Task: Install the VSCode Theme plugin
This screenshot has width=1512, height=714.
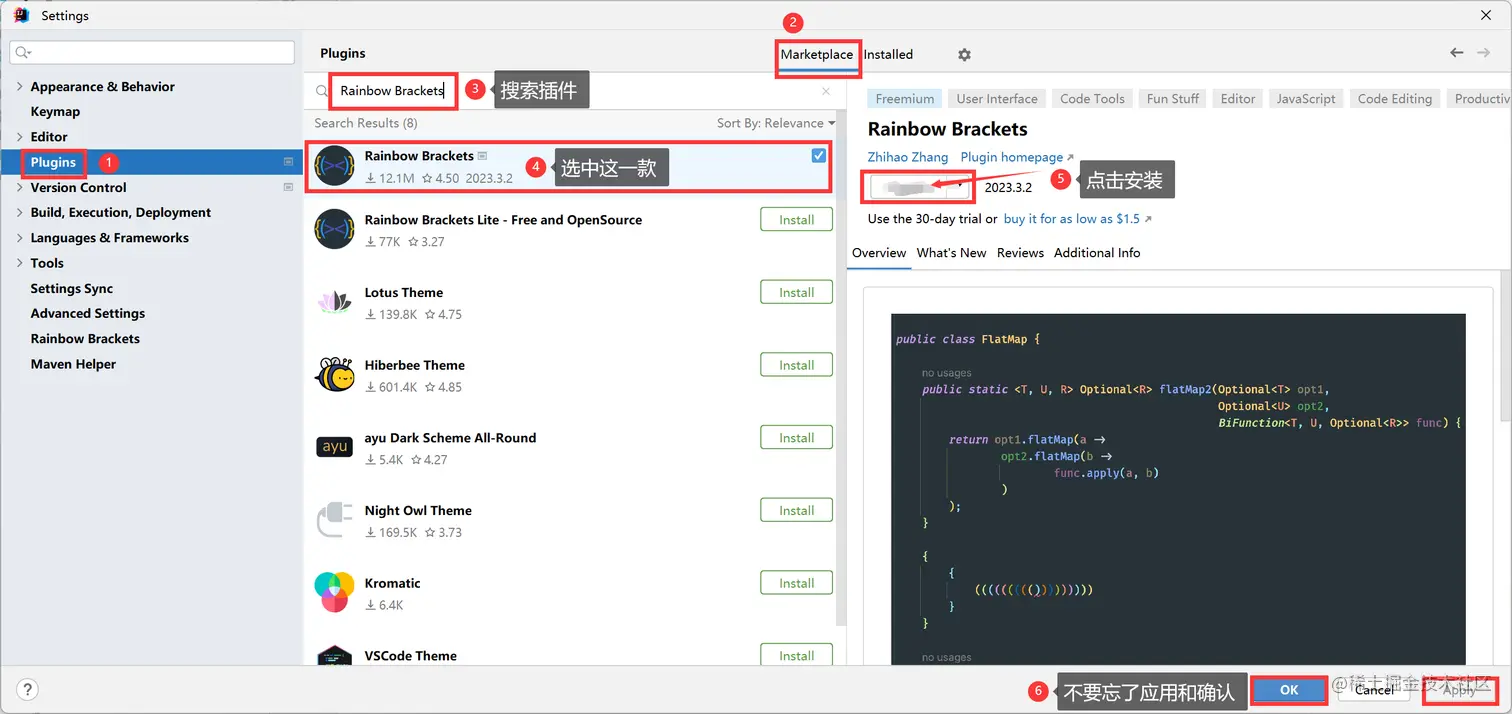Action: 797,655
